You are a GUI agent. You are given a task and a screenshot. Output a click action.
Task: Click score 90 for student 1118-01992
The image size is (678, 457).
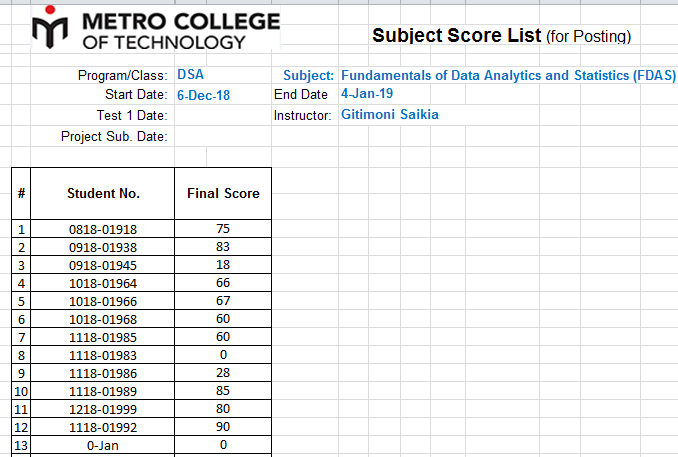(223, 427)
